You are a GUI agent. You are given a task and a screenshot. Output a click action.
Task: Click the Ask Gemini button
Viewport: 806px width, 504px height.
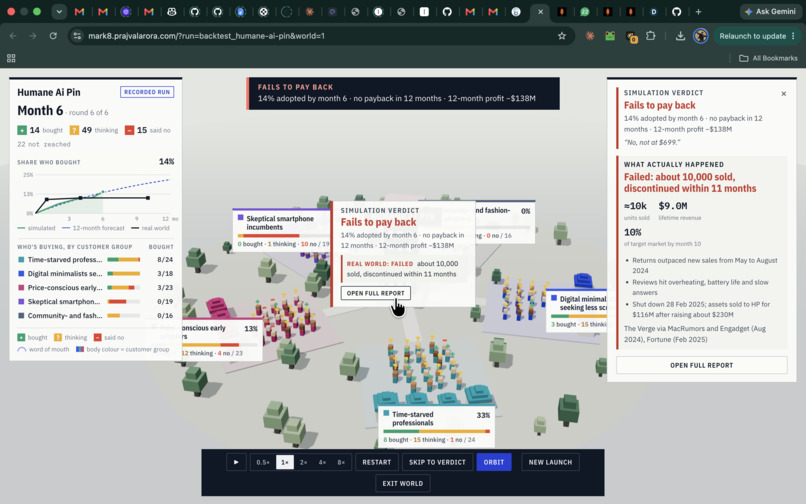point(770,11)
